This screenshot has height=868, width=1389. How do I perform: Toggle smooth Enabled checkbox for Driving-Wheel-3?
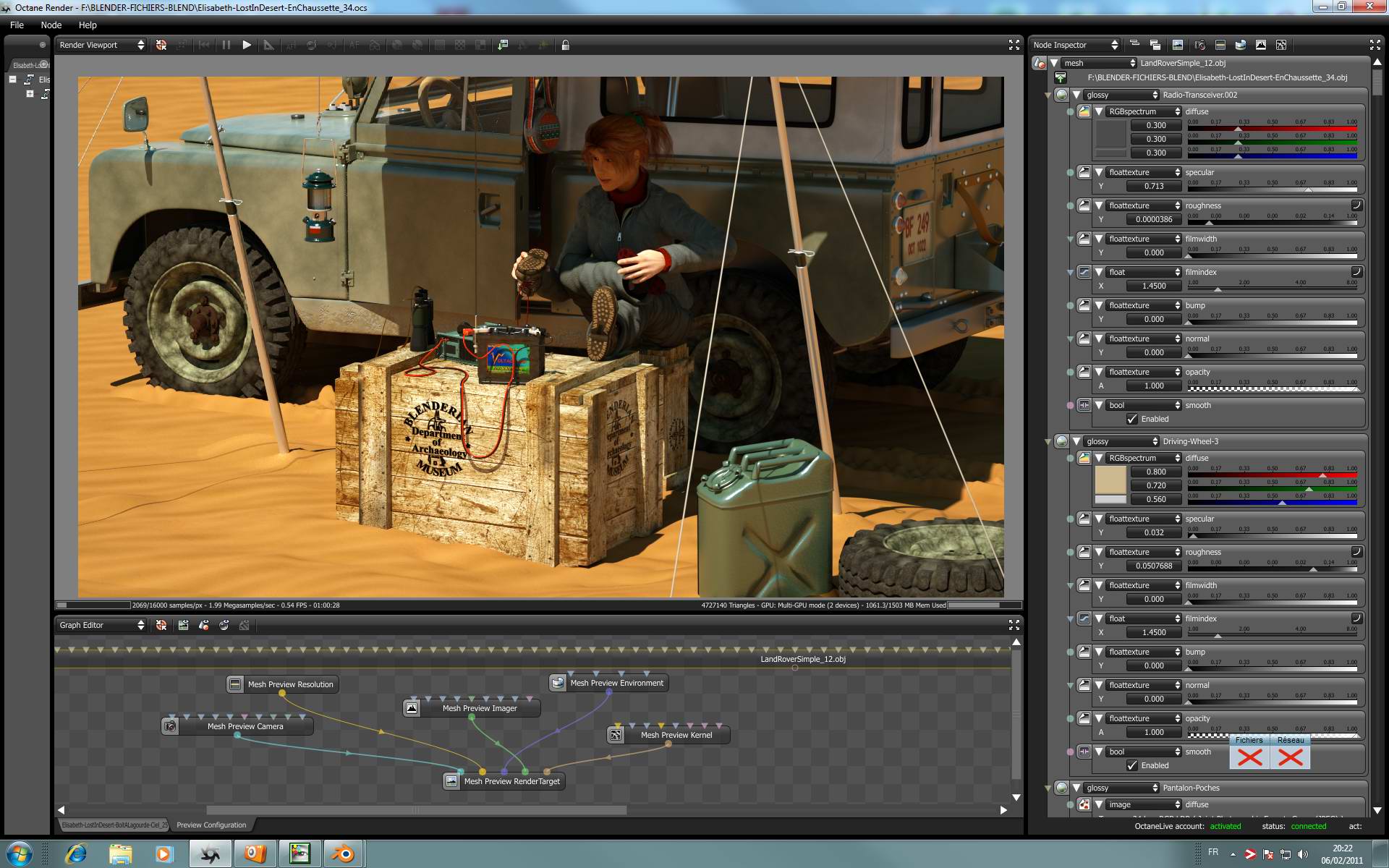point(1132,765)
